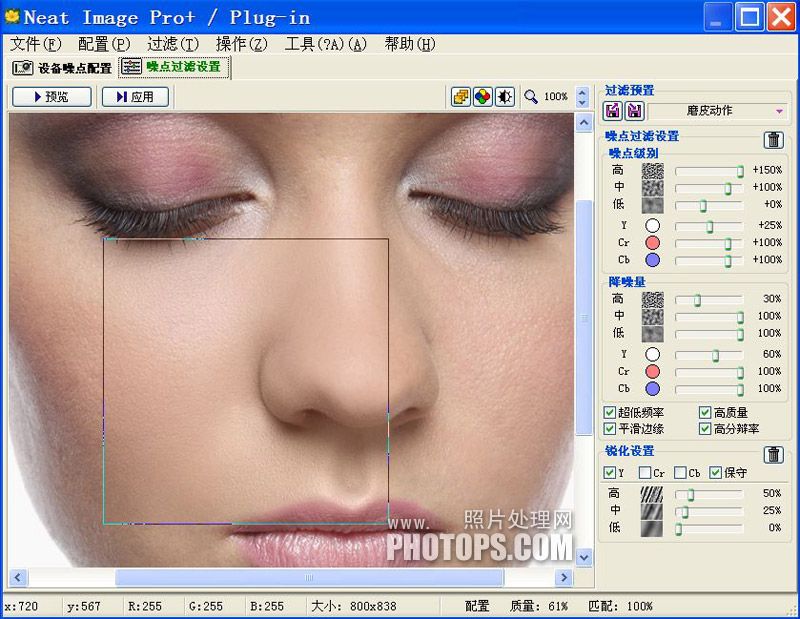The width and height of the screenshot is (800, 619).
Task: Click the preview scroll up arrow
Action: point(584,122)
